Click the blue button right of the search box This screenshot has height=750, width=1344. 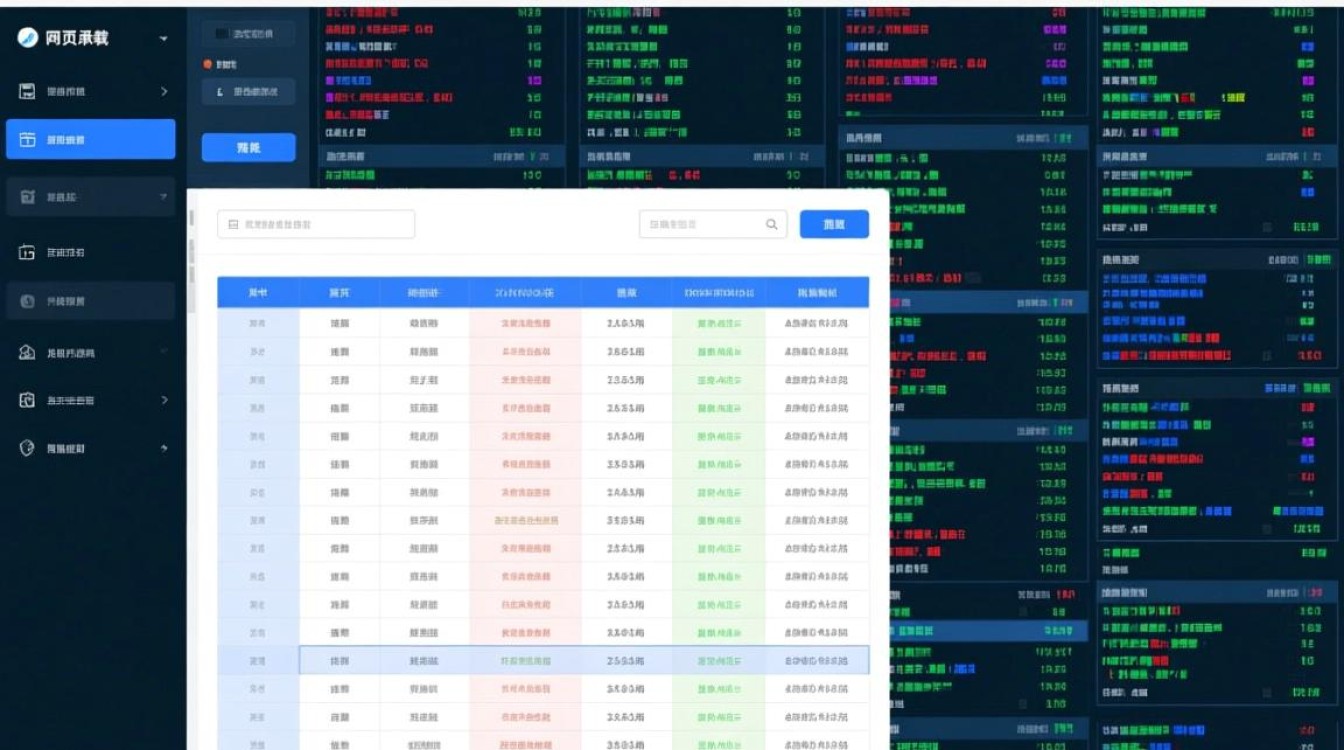coord(834,225)
